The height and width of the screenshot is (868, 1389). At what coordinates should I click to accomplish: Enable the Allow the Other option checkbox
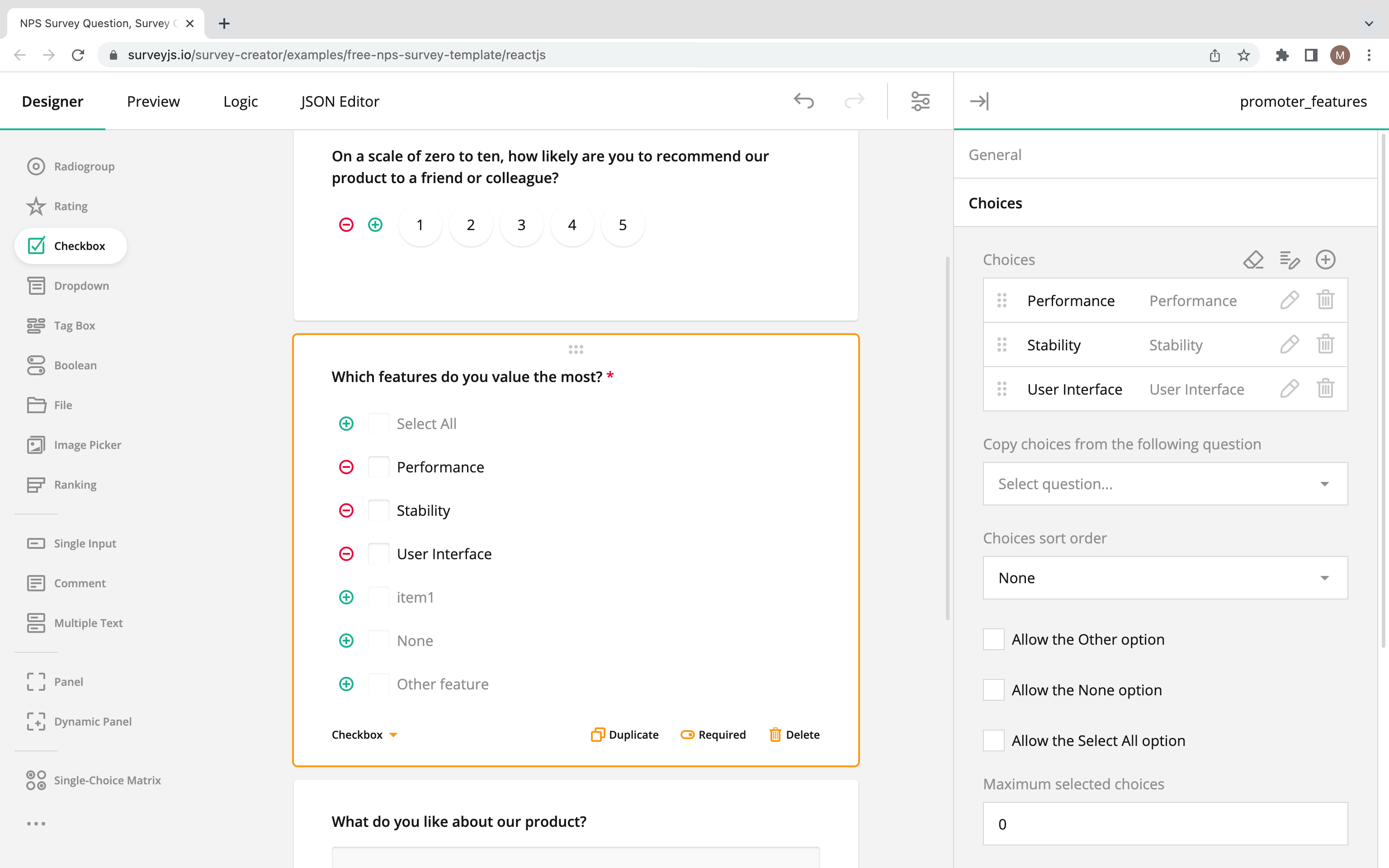tap(993, 639)
